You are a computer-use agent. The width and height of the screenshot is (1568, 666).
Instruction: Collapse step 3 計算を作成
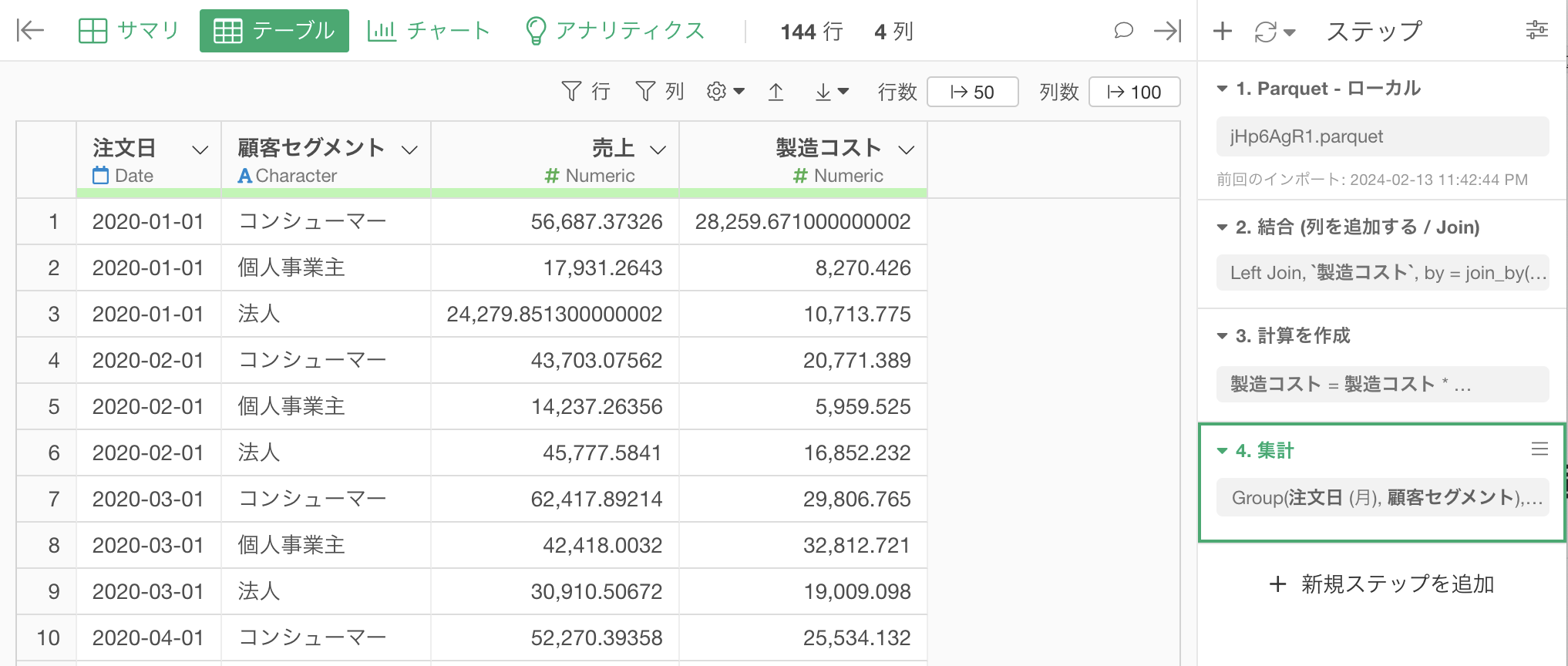[1222, 336]
